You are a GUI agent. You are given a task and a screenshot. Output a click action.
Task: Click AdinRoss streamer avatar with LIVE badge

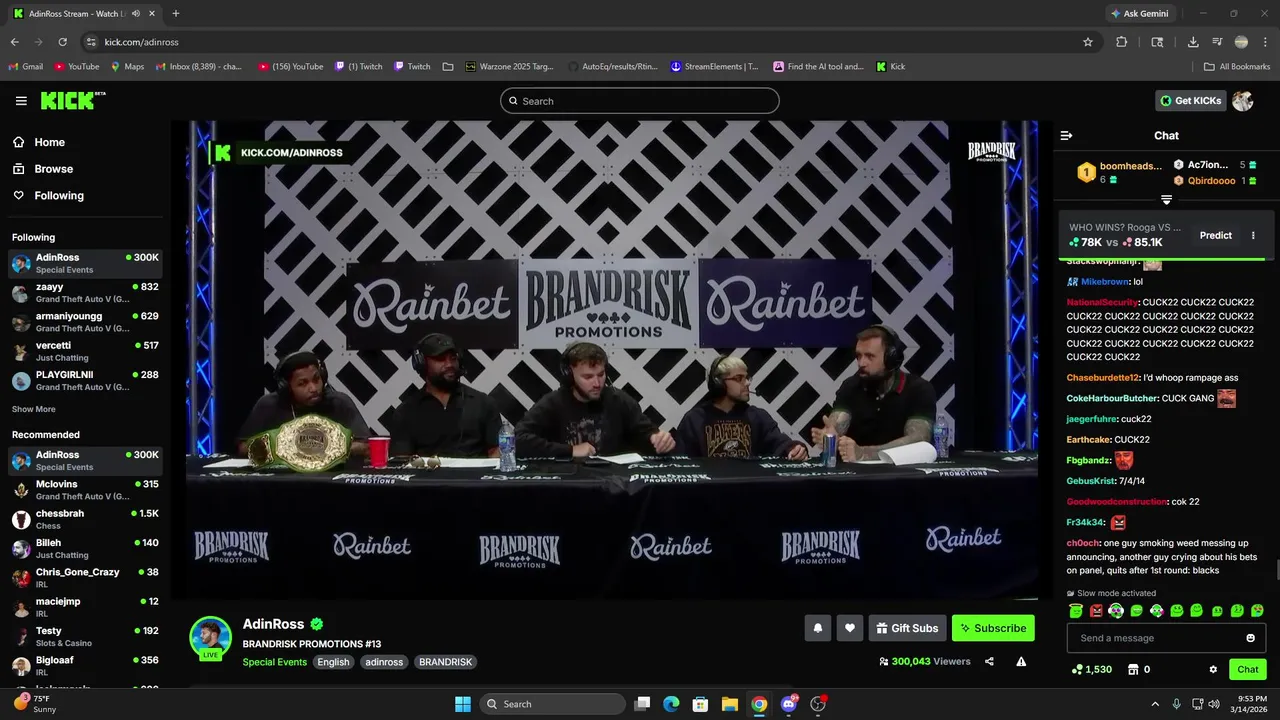coord(211,639)
